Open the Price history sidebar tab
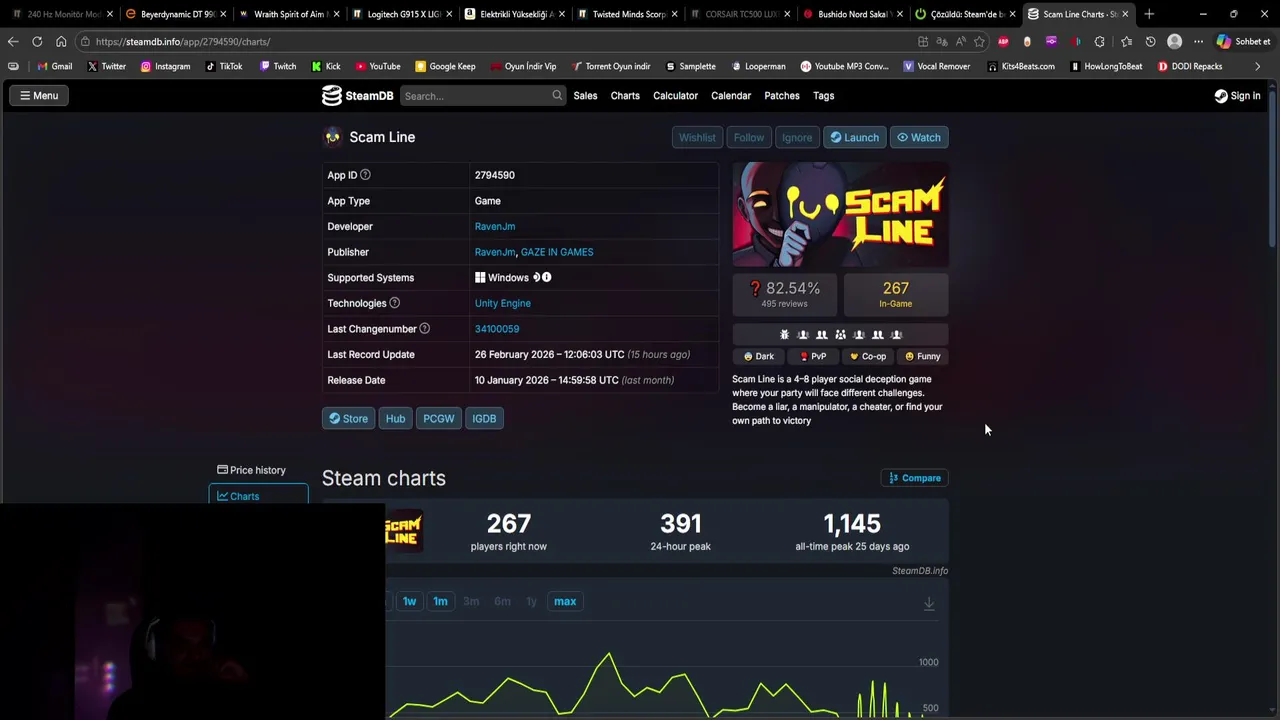The width and height of the screenshot is (1280, 720). click(251, 470)
